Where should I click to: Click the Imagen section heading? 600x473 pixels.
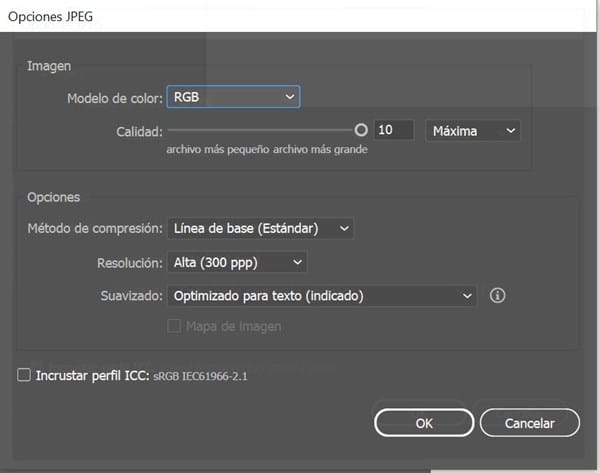49,66
